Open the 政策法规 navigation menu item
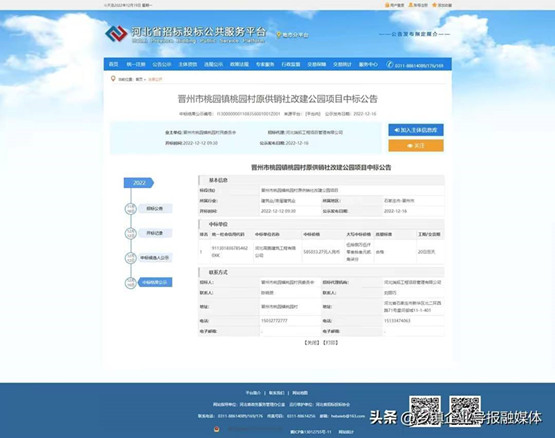The width and height of the screenshot is (555, 438). (x=239, y=64)
